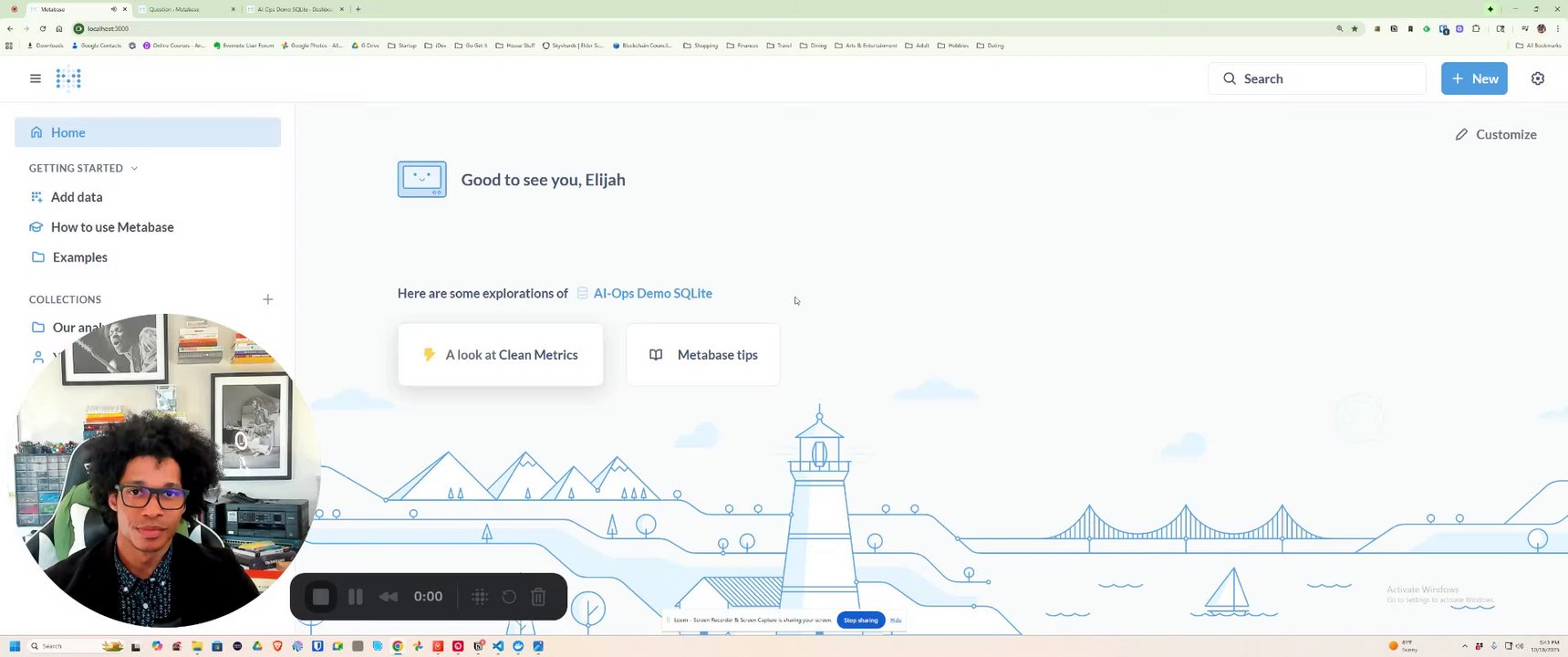Open Google Chrome from the taskbar
Screen dimensions: 1568x657
click(398, 646)
